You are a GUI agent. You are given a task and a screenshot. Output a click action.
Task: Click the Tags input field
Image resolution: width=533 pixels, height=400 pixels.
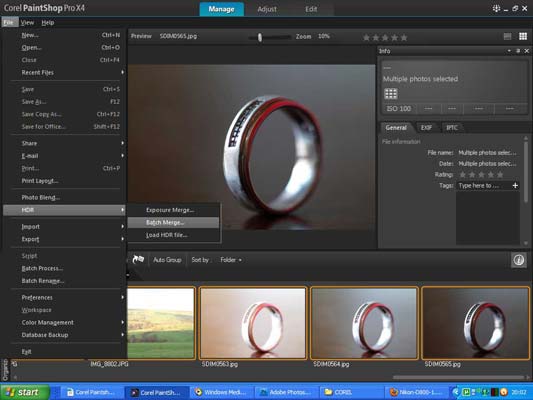[483, 186]
